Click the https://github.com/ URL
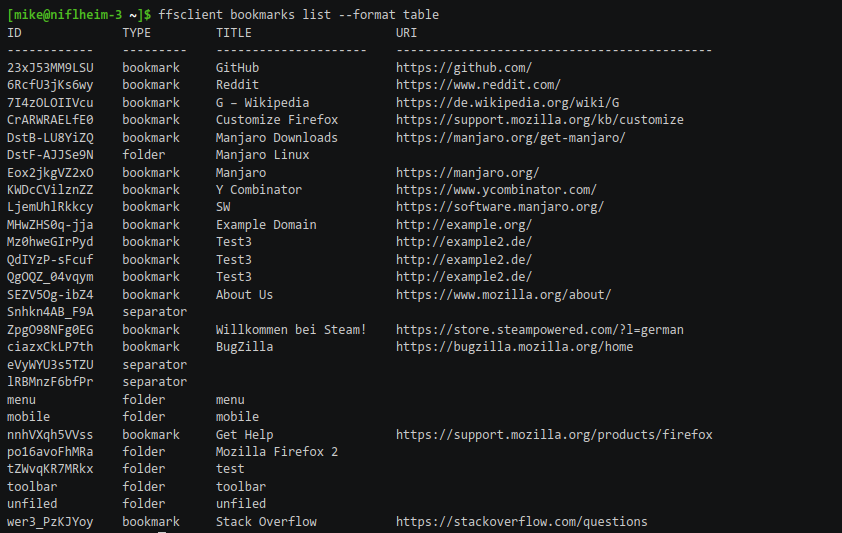This screenshot has height=533, width=842. [464, 68]
